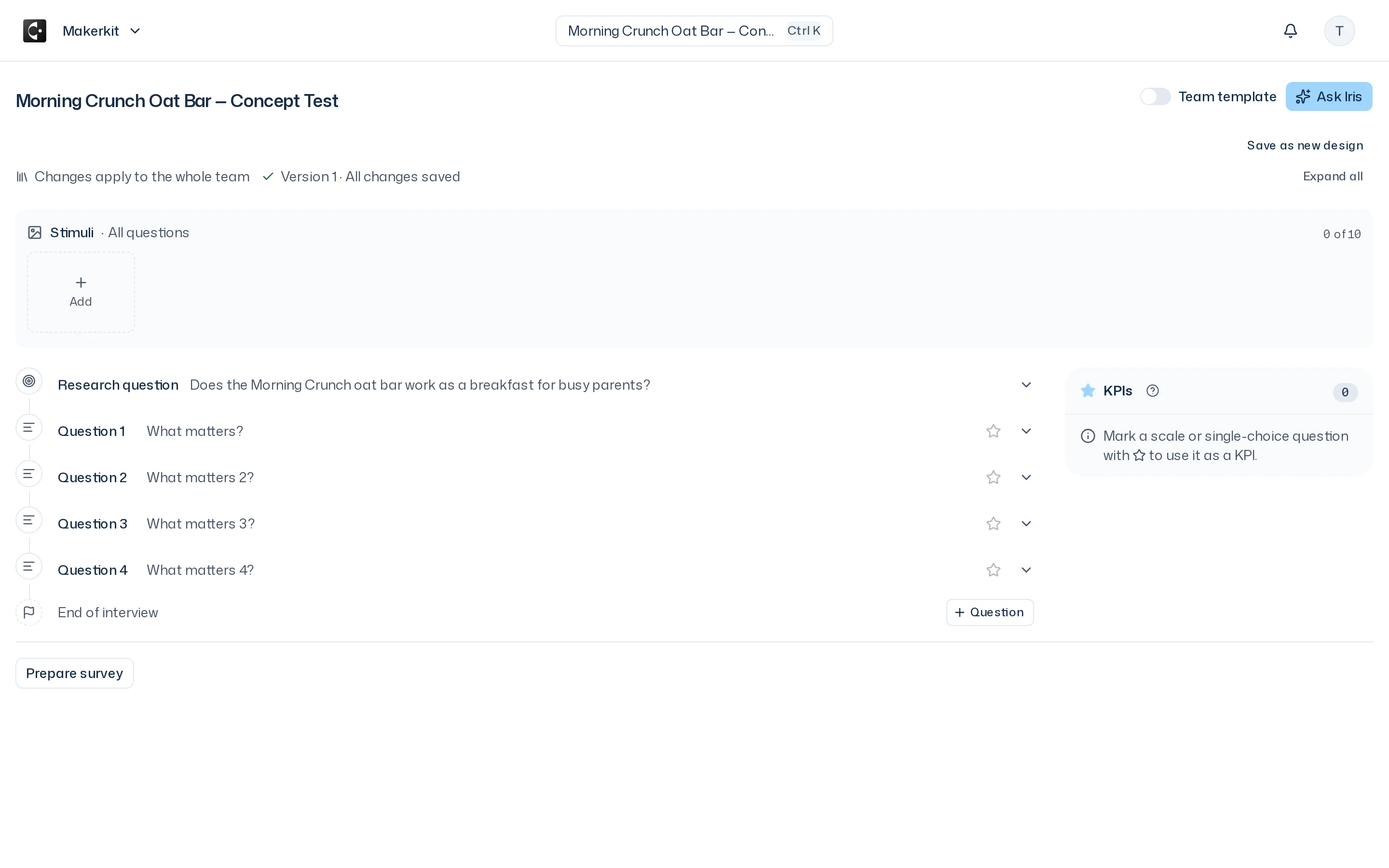Star Question 2 as a KPI
Viewport: 1389px width, 868px height.
(993, 477)
